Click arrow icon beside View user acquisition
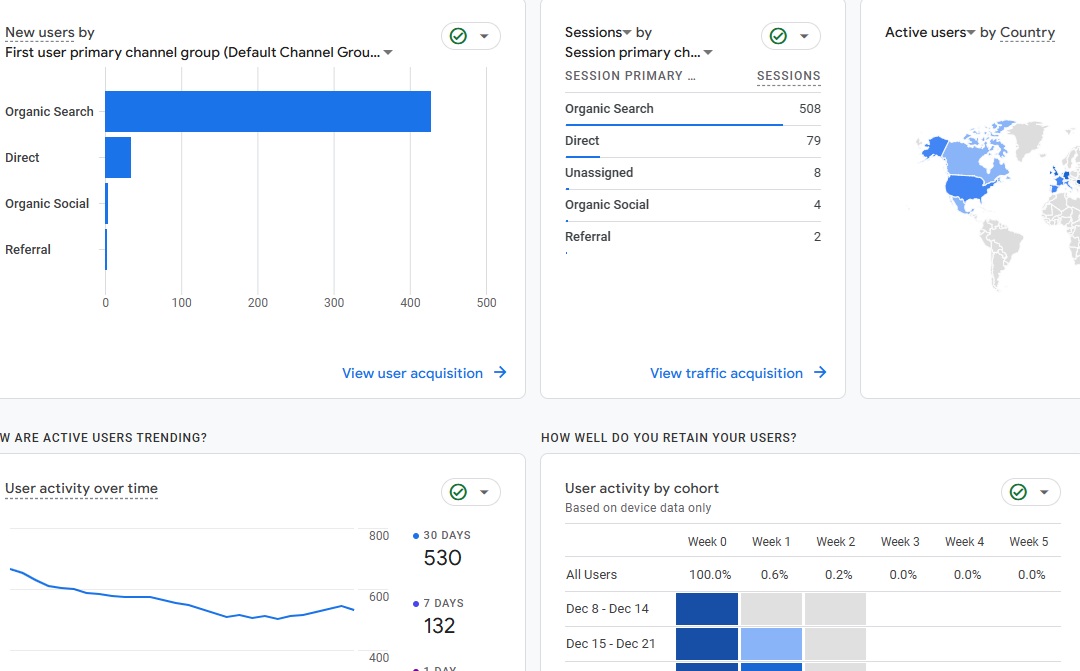 pyautogui.click(x=500, y=373)
